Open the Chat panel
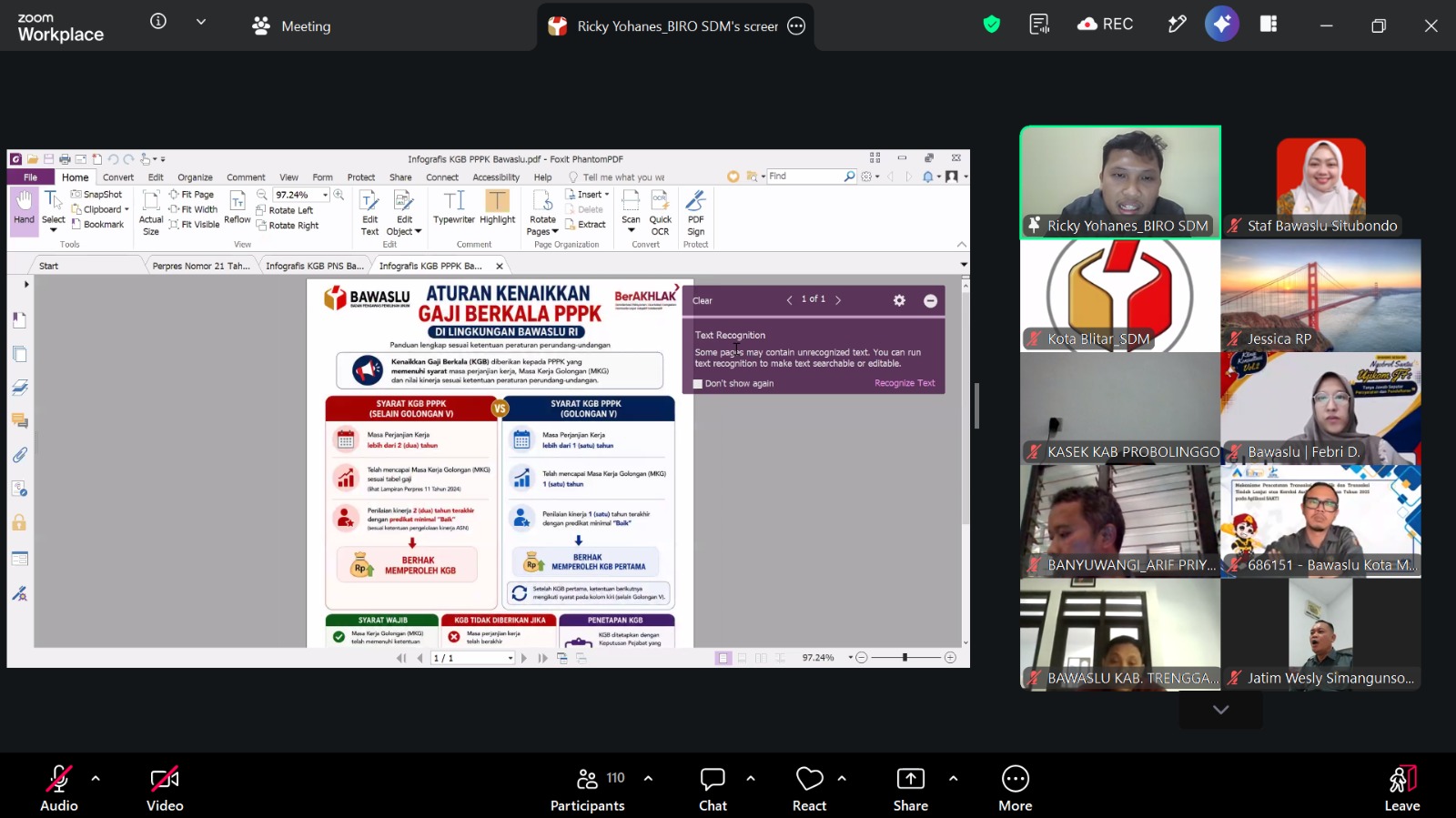The image size is (1456, 818). click(x=713, y=789)
